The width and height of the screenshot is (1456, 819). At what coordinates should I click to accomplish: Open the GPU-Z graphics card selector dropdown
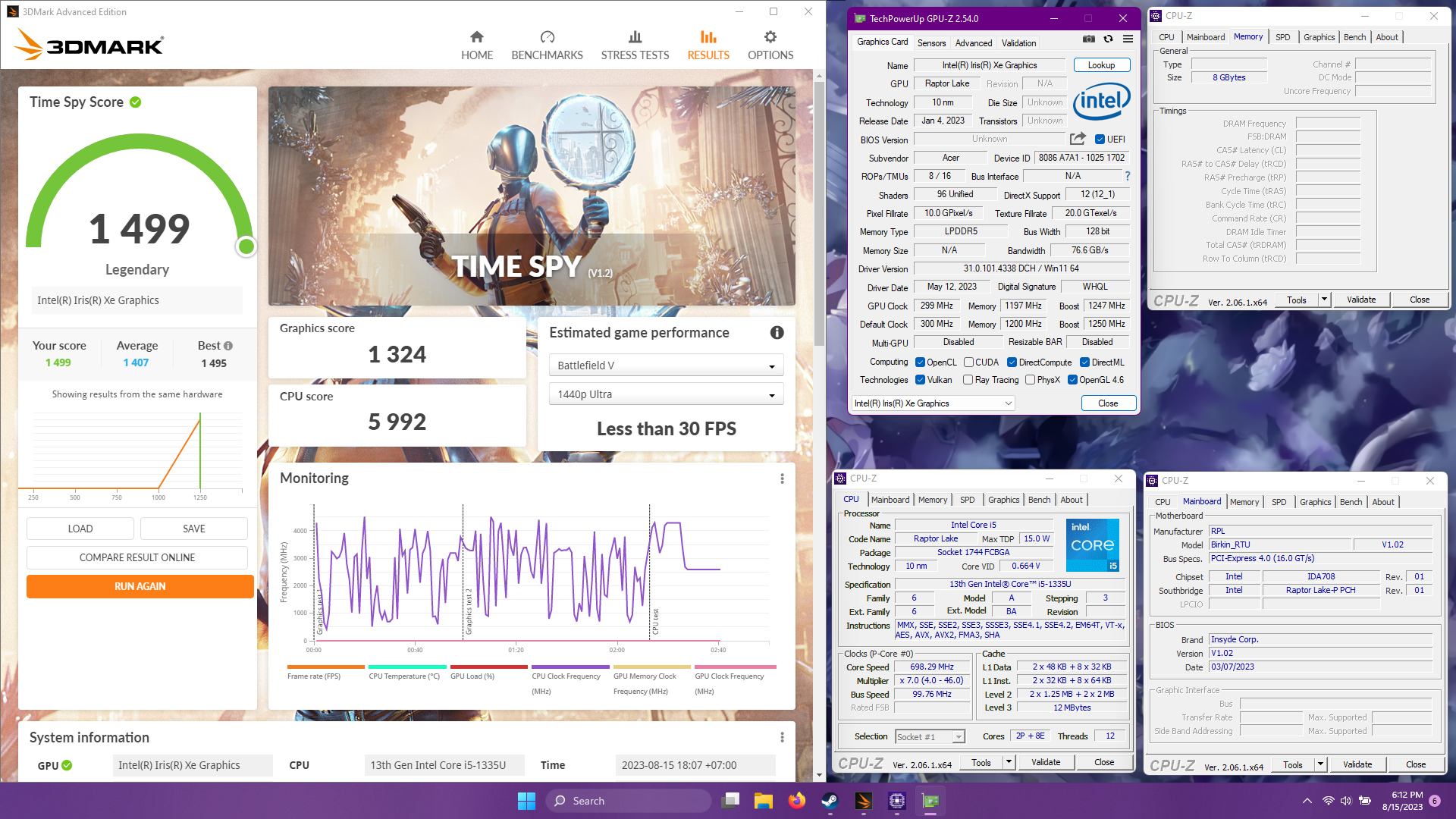tap(933, 403)
